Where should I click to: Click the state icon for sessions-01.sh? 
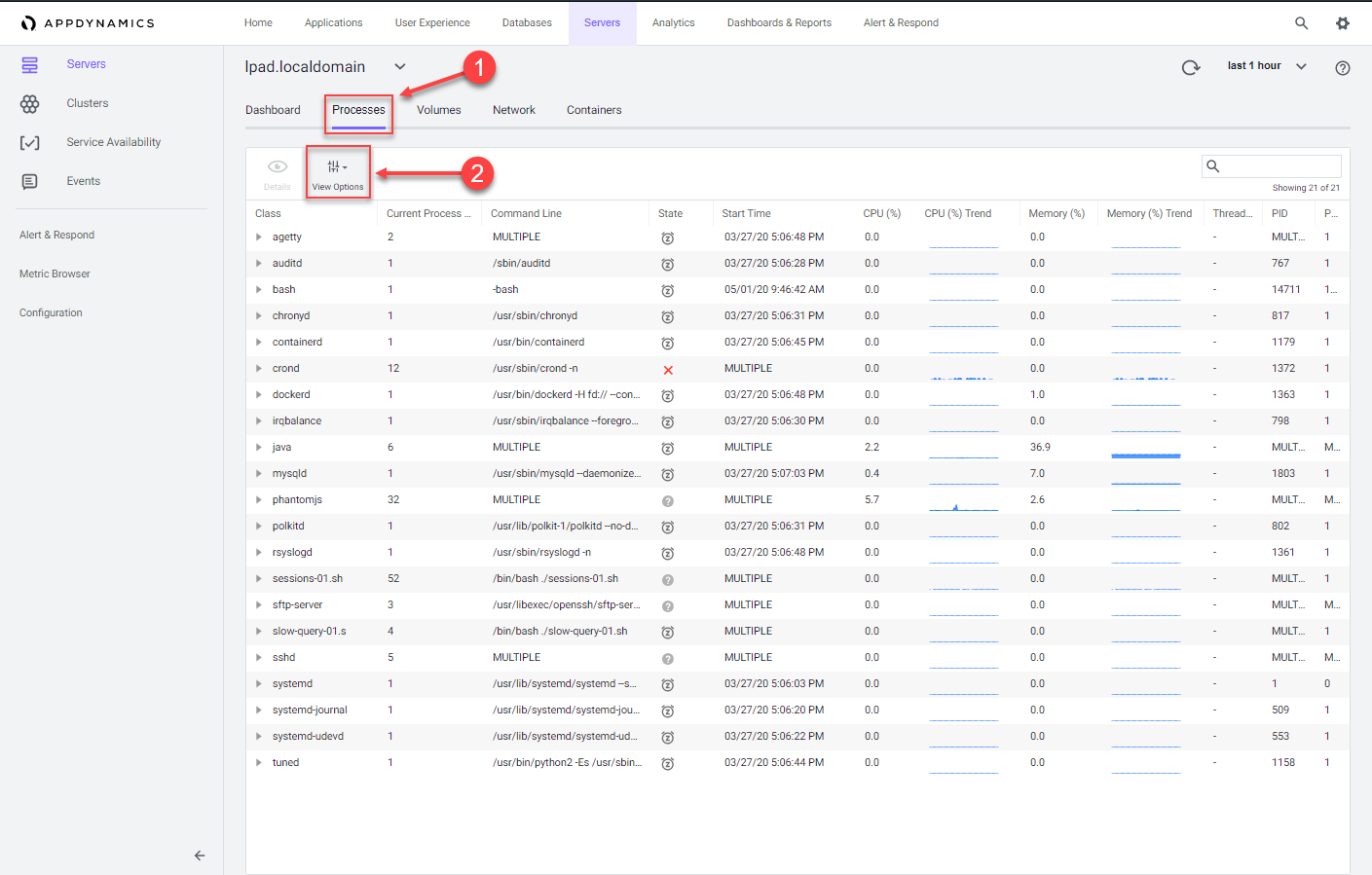pyautogui.click(x=668, y=580)
